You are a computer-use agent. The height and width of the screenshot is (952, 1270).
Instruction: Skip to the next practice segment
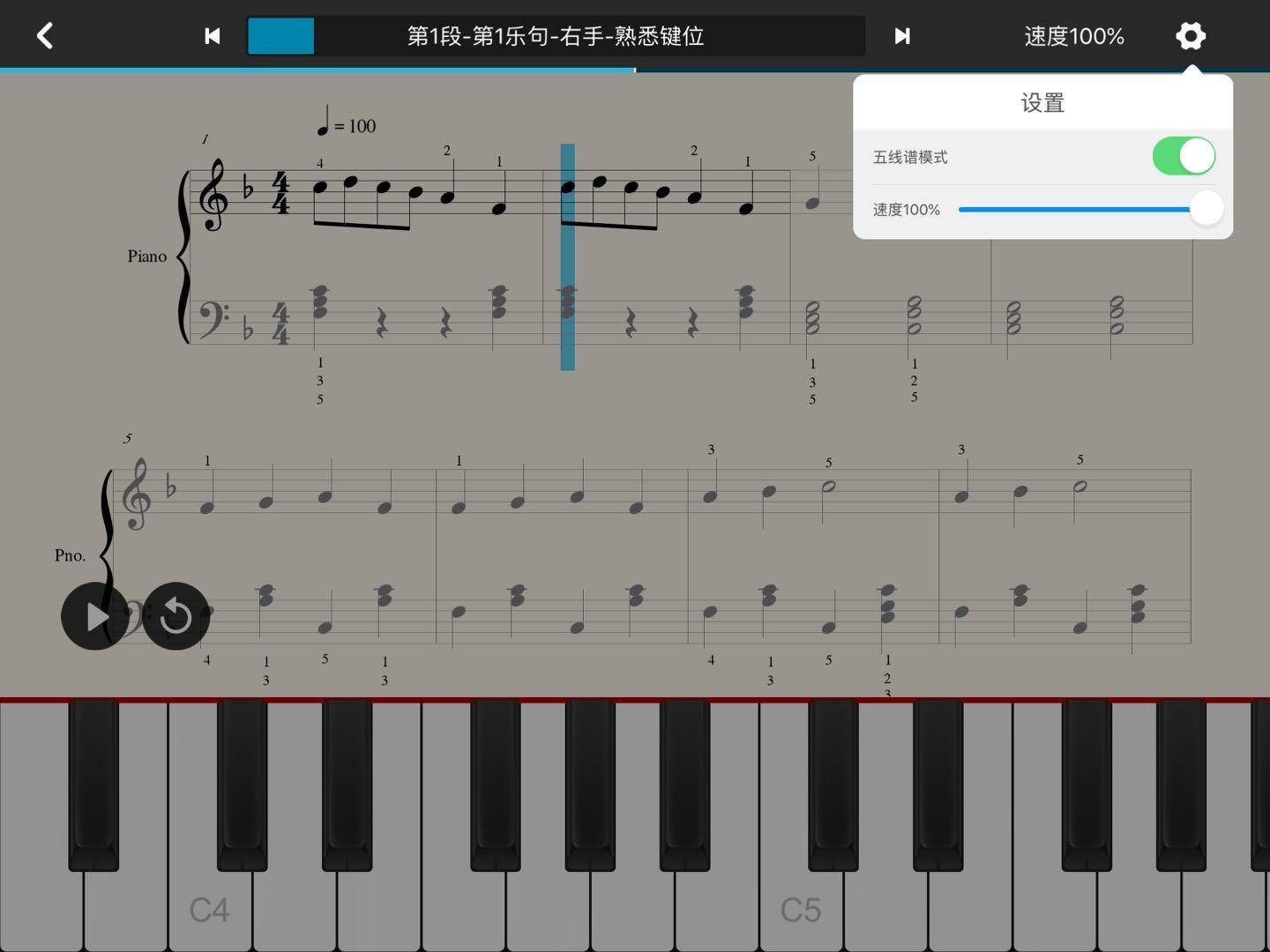[901, 36]
